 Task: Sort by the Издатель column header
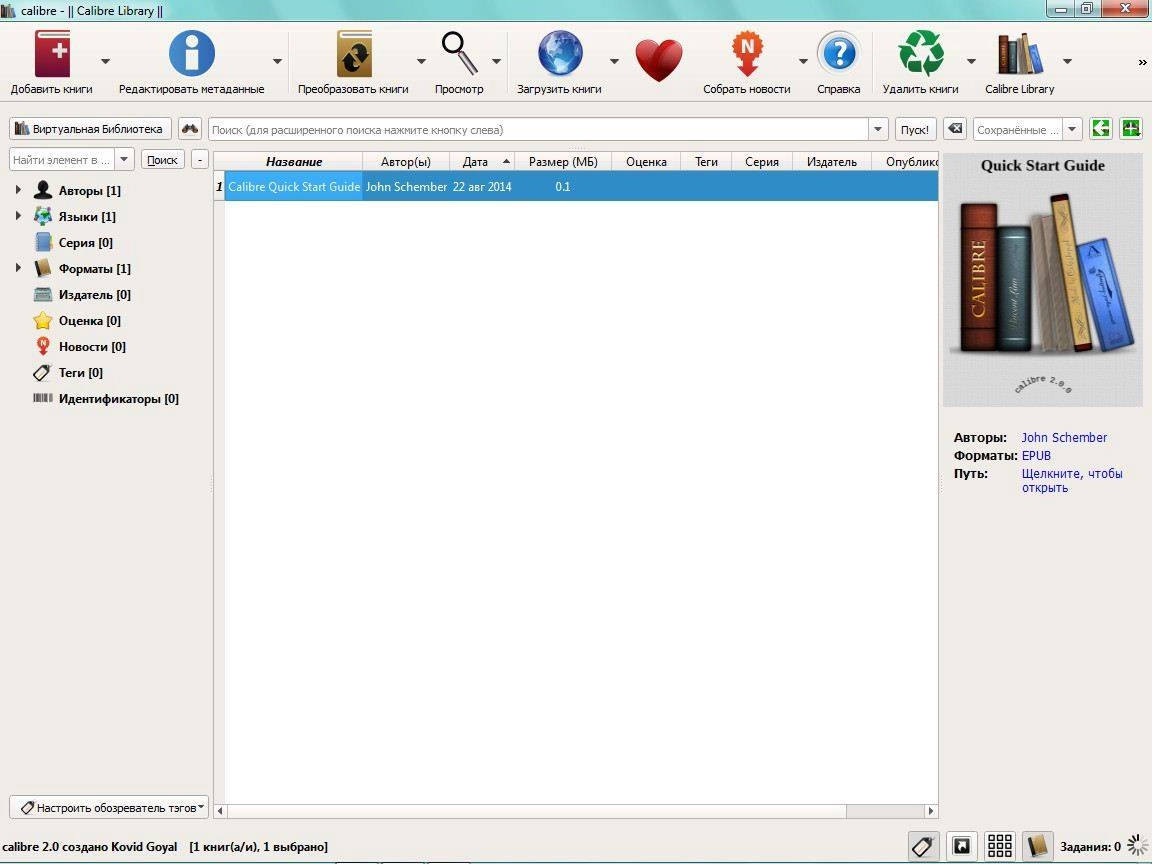(832, 162)
